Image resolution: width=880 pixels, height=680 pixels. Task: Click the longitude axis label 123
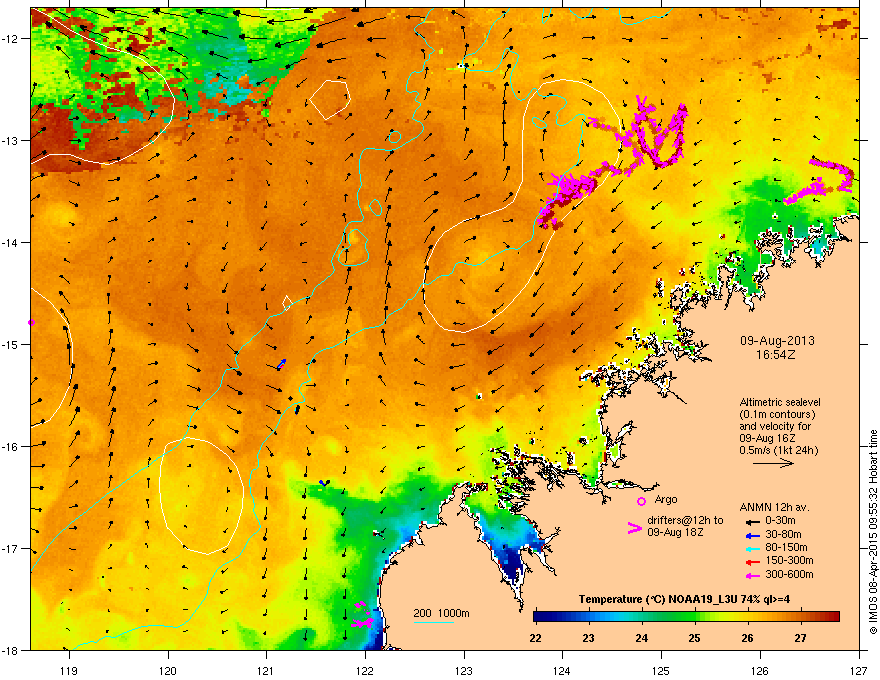[464, 670]
